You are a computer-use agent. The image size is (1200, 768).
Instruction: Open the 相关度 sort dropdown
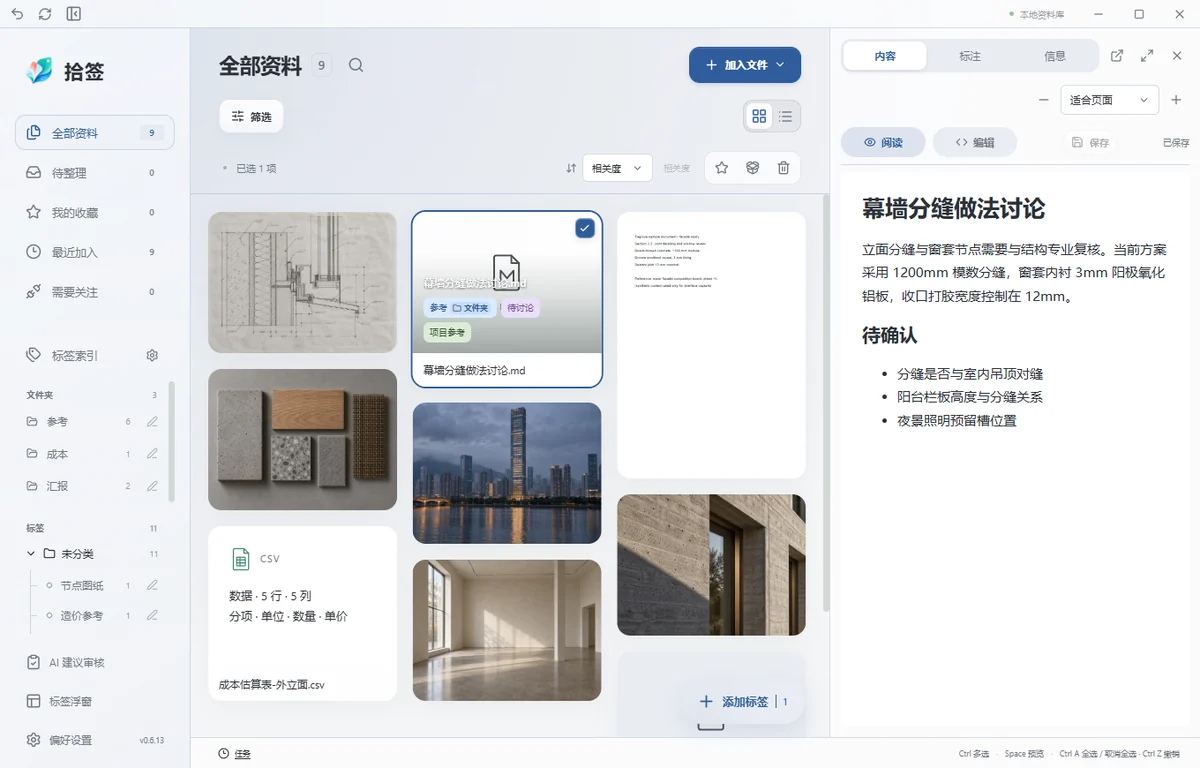tap(618, 168)
